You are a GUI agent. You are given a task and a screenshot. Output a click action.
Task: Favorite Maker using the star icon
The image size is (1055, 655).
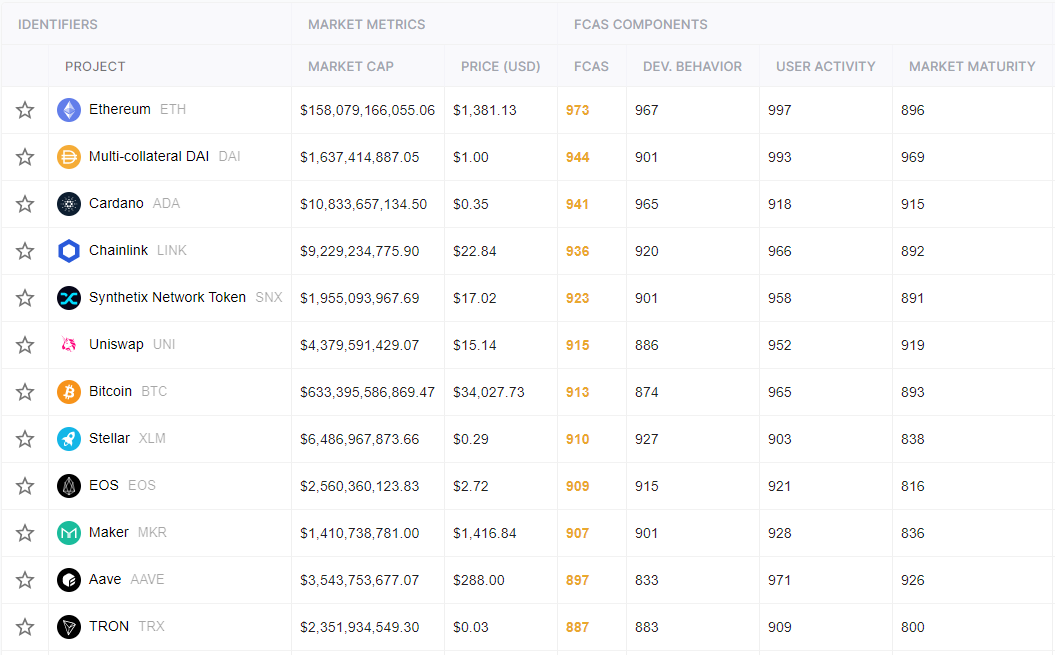pyautogui.click(x=25, y=533)
